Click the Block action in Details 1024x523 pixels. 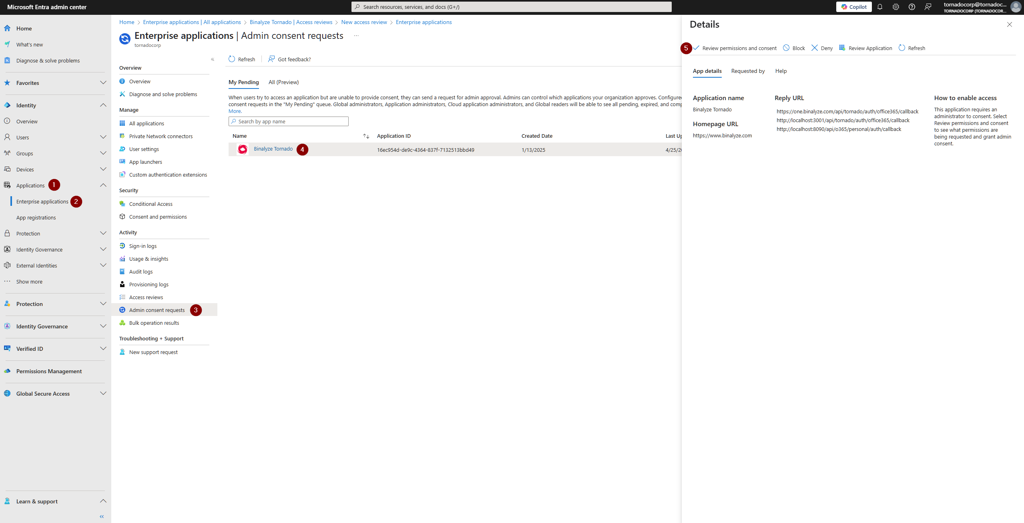pos(794,48)
